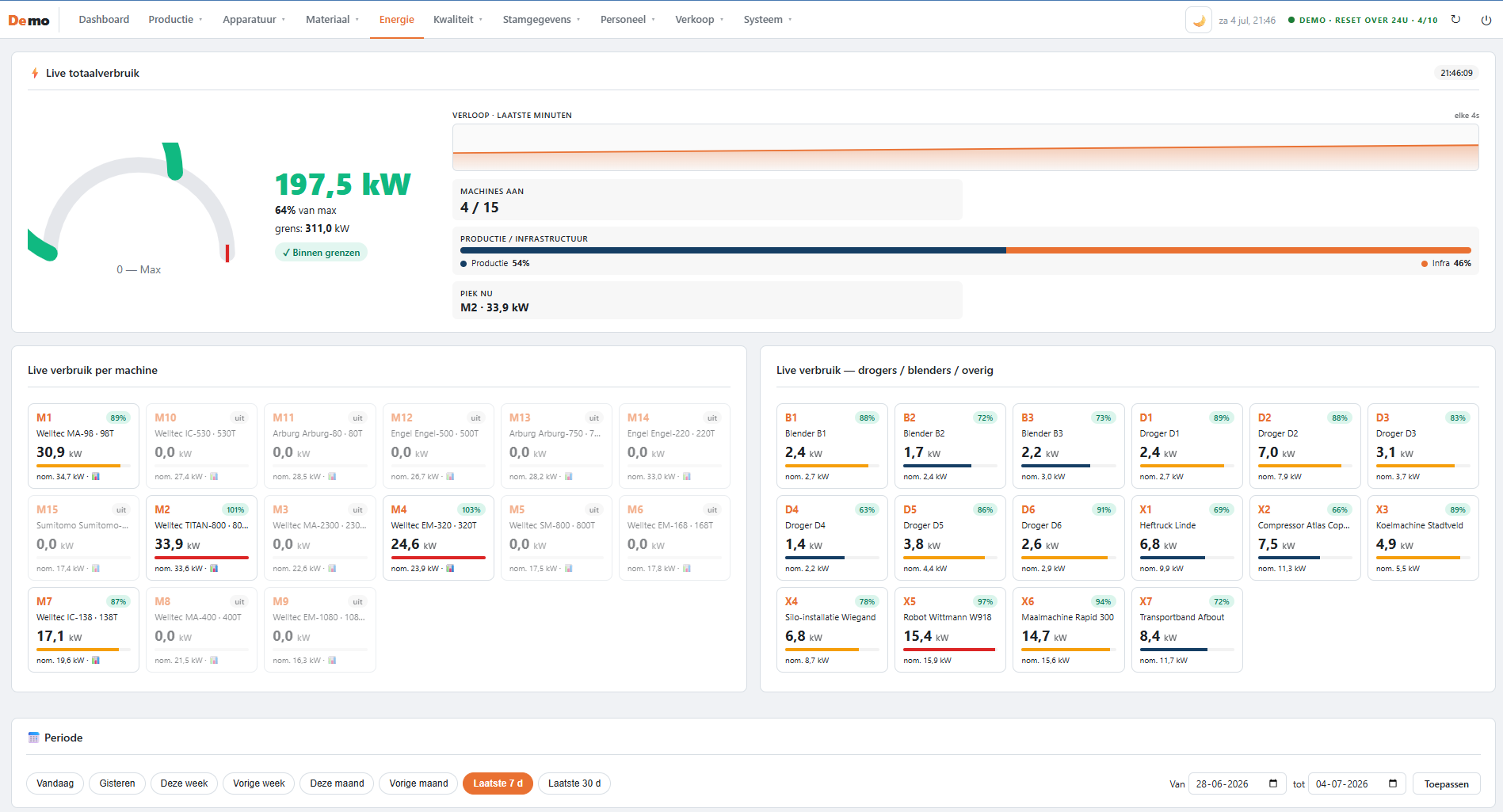Select the Vorige maand period
The image size is (1503, 812).
click(x=418, y=783)
